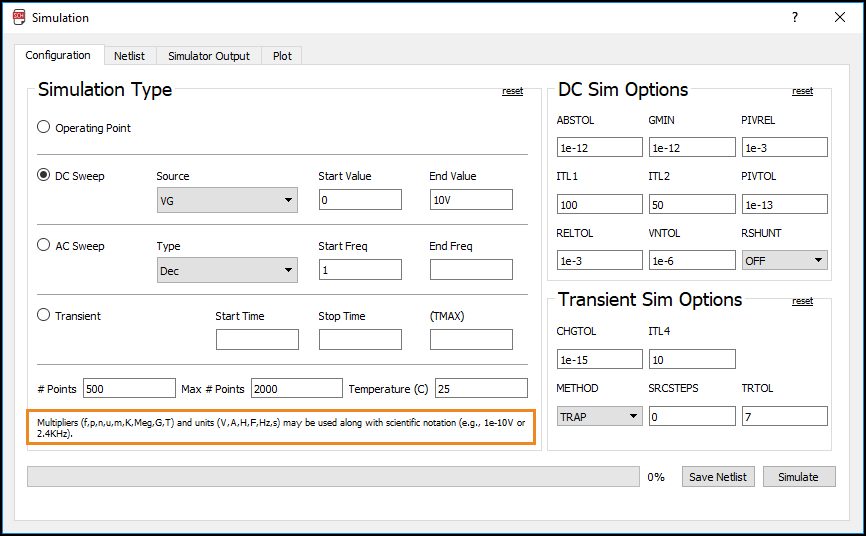Click the simulation progress bar
This screenshot has width=866, height=536.
tap(333, 477)
